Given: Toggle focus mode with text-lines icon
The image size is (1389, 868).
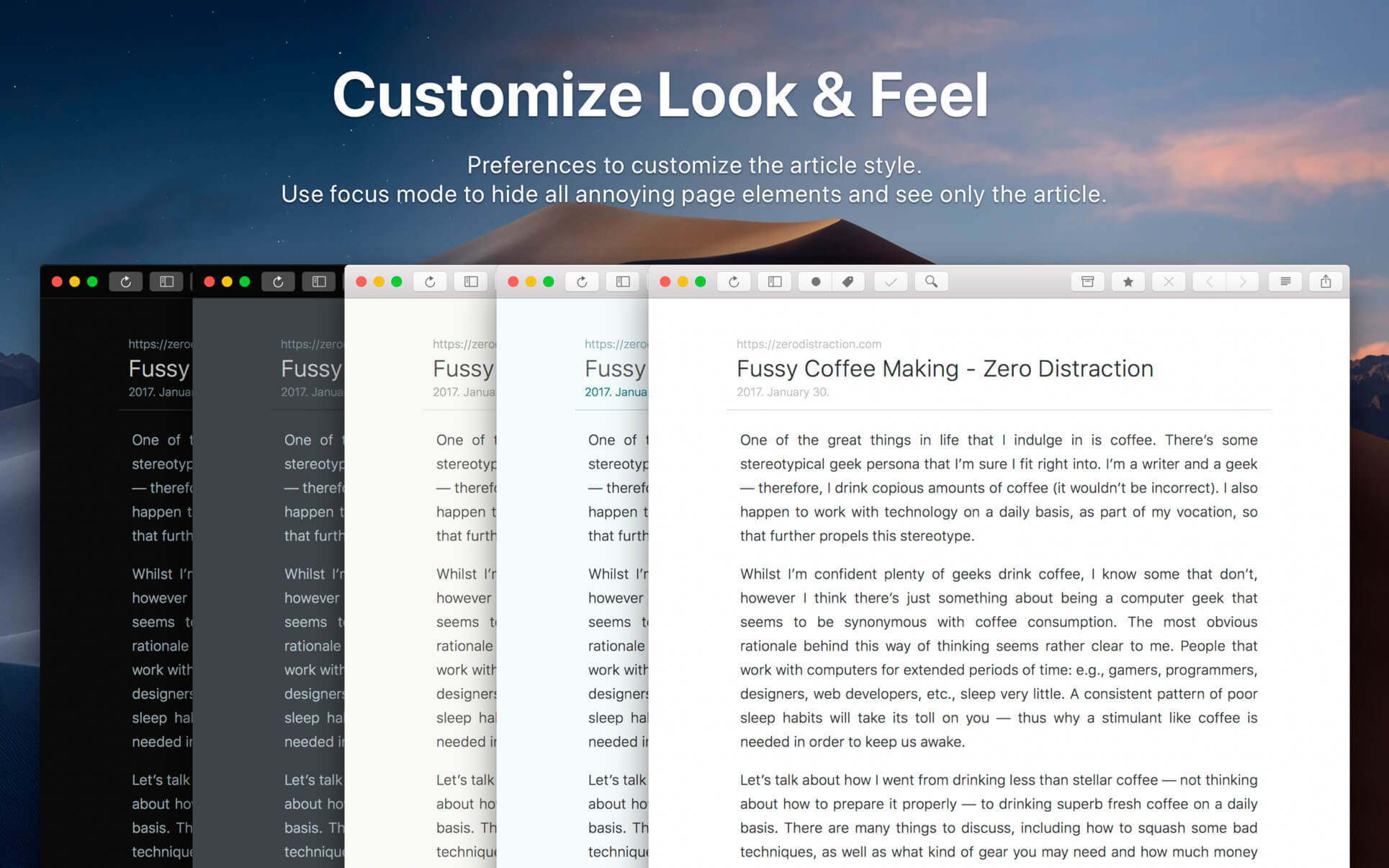Looking at the screenshot, I should point(1285,281).
